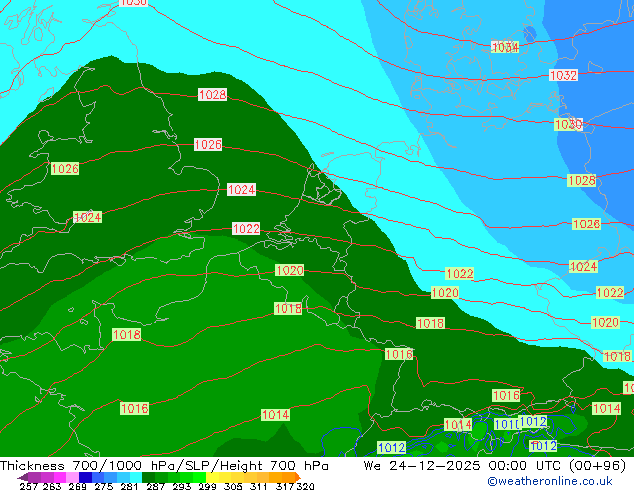The image size is (634, 490).
Task: Select the bright lime green legend swatch
Action: pyautogui.click(x=200, y=477)
